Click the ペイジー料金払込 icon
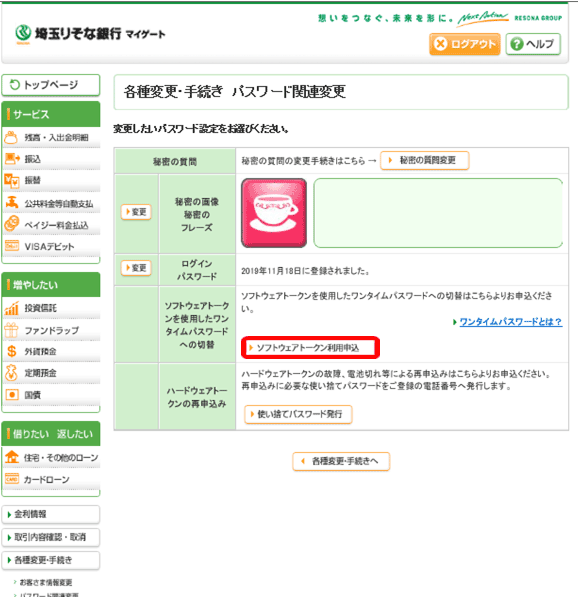Viewport: 578px width, 599px height. coord(11,224)
